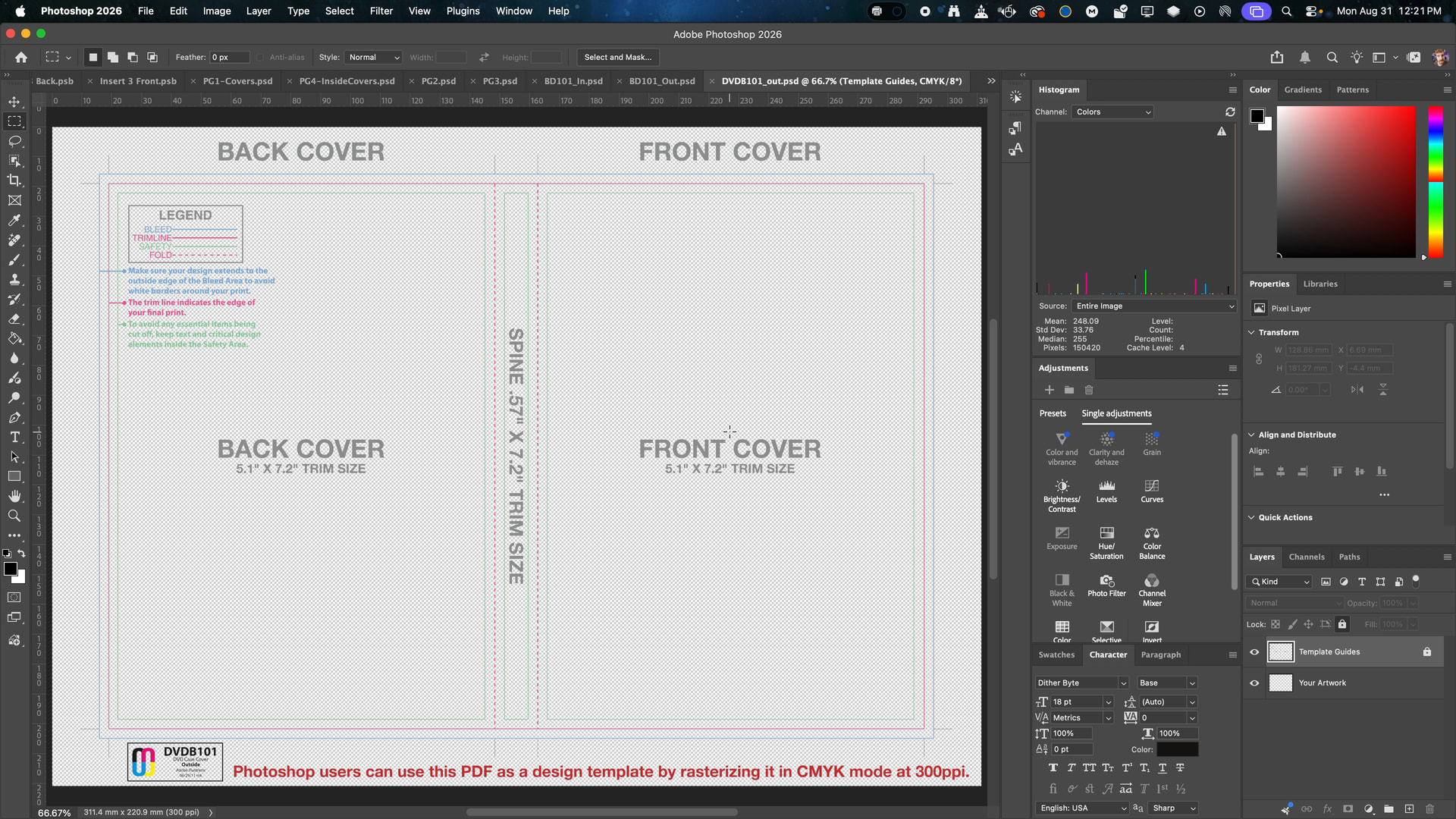Add a Levels adjustment
This screenshot has width=1456, height=819.
pos(1106,491)
